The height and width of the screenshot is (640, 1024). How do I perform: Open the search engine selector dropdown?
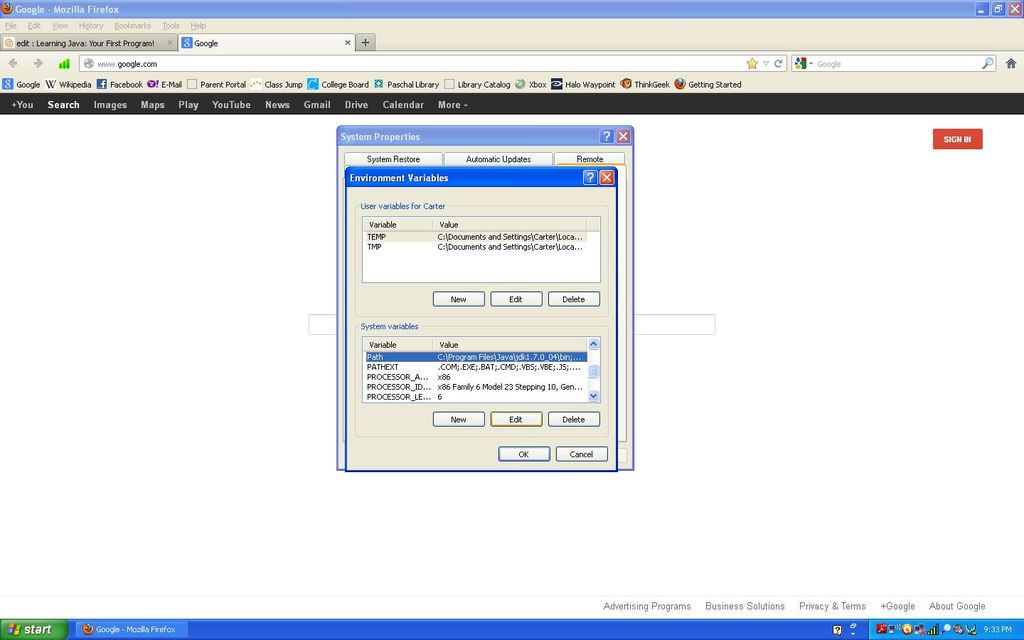(x=804, y=63)
